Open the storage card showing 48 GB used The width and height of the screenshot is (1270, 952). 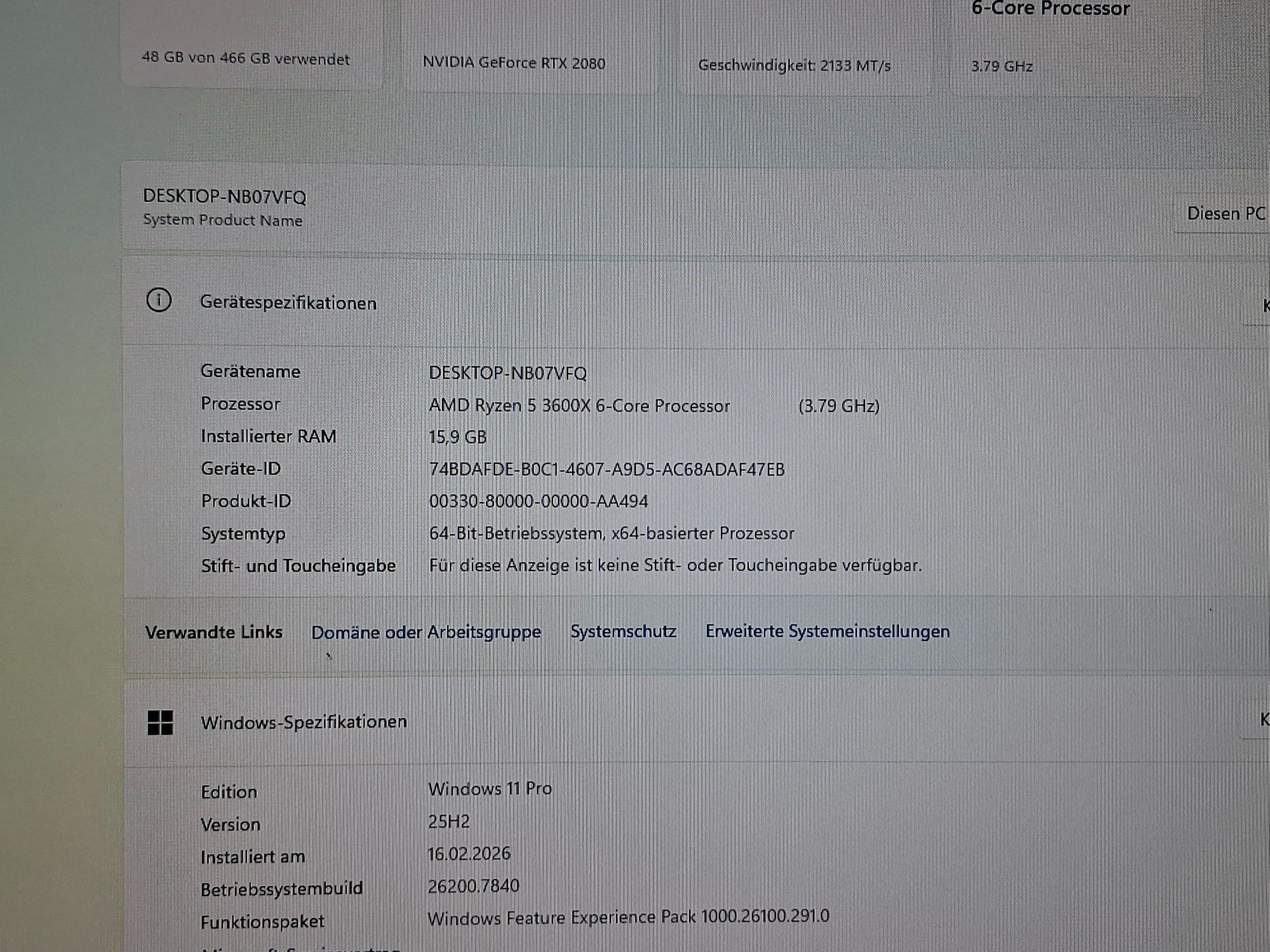click(x=246, y=58)
